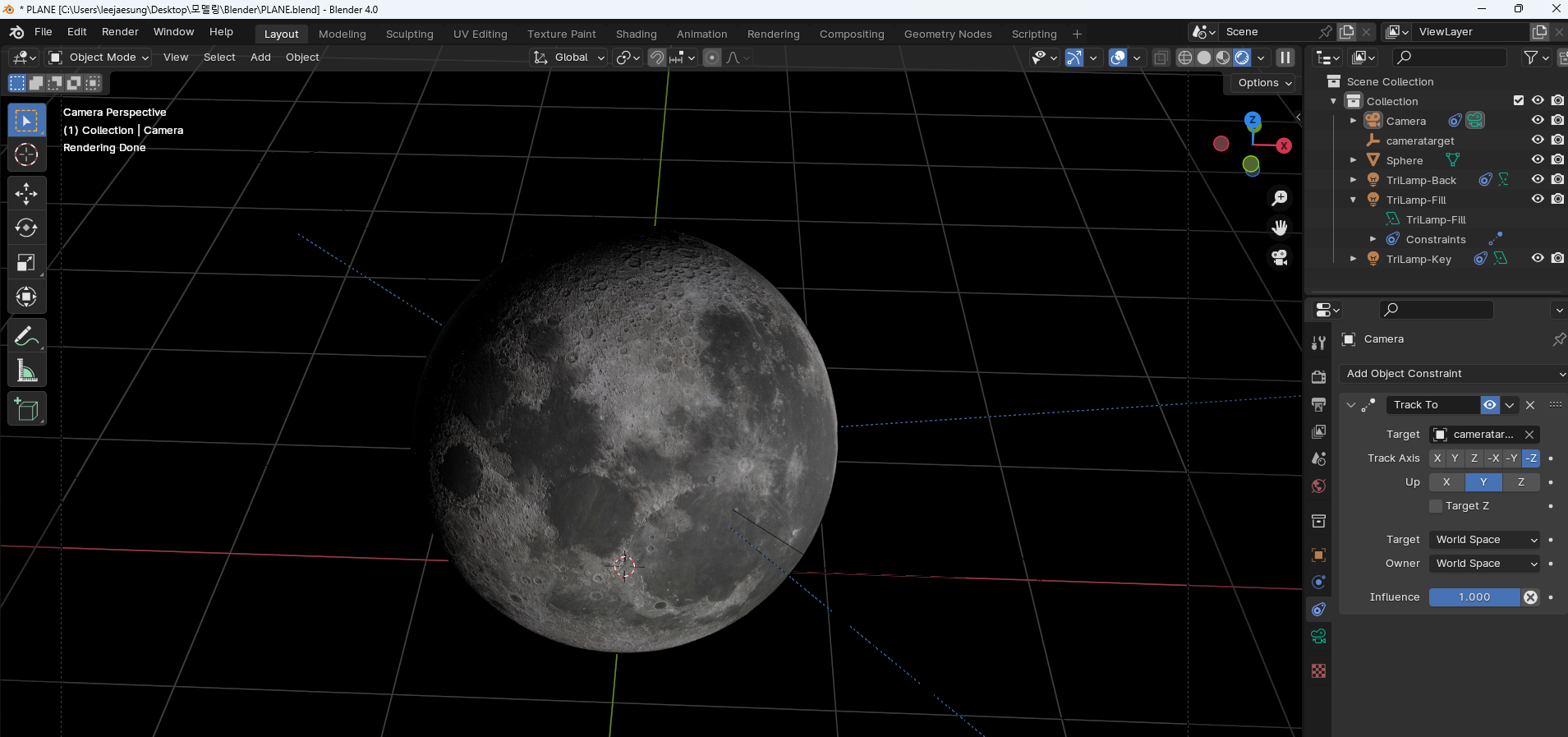This screenshot has height=737, width=1568.
Task: Expand the TriLamp-Key tree item
Action: tap(1353, 259)
